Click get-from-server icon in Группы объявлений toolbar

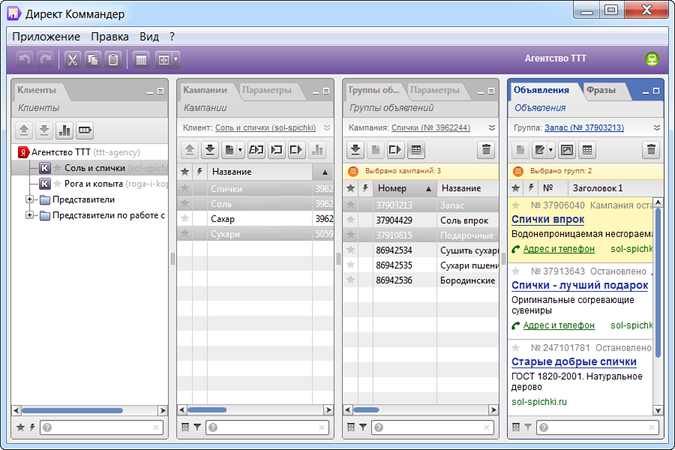355,150
